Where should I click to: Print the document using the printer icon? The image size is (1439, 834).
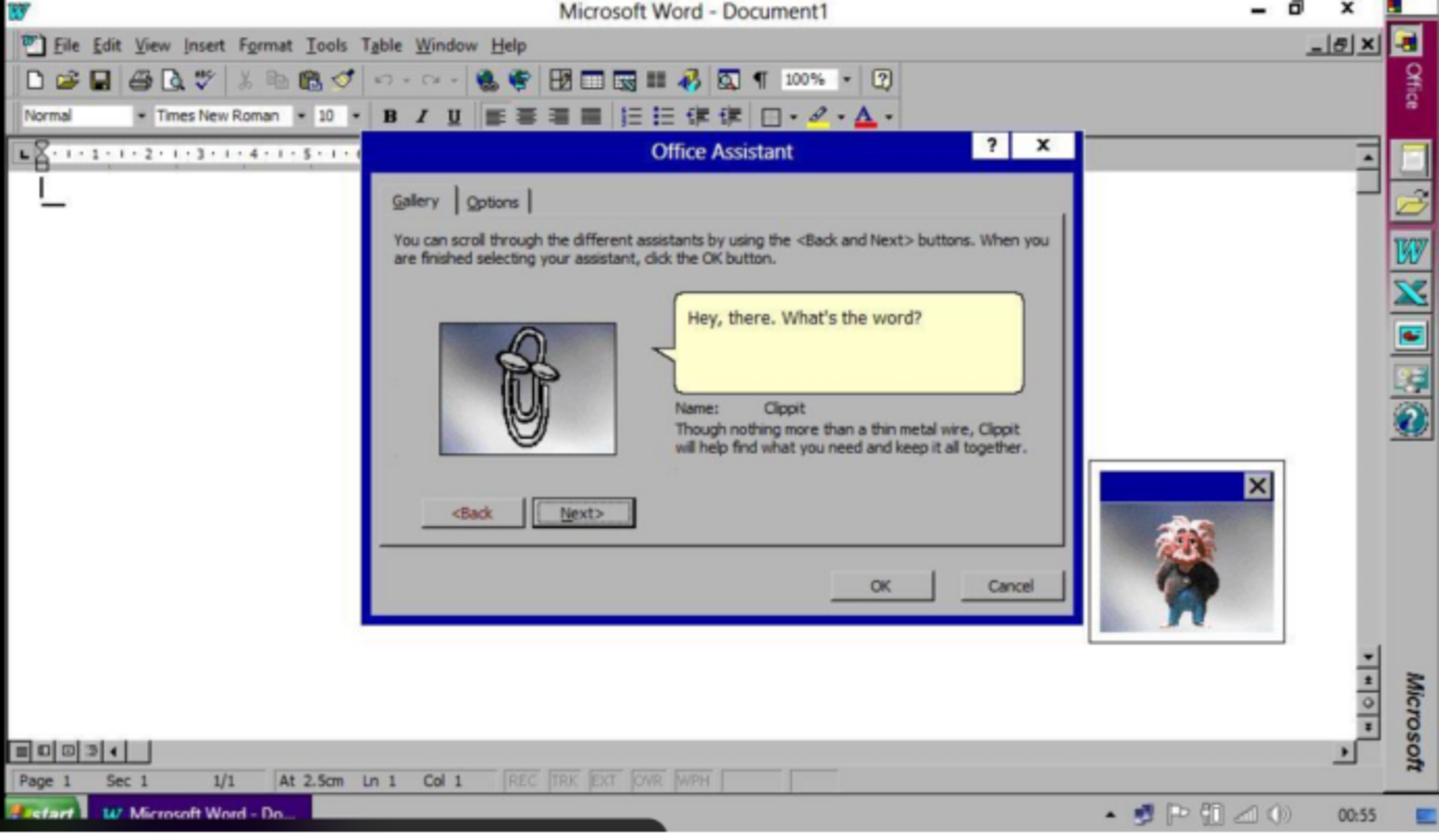pyautogui.click(x=140, y=80)
